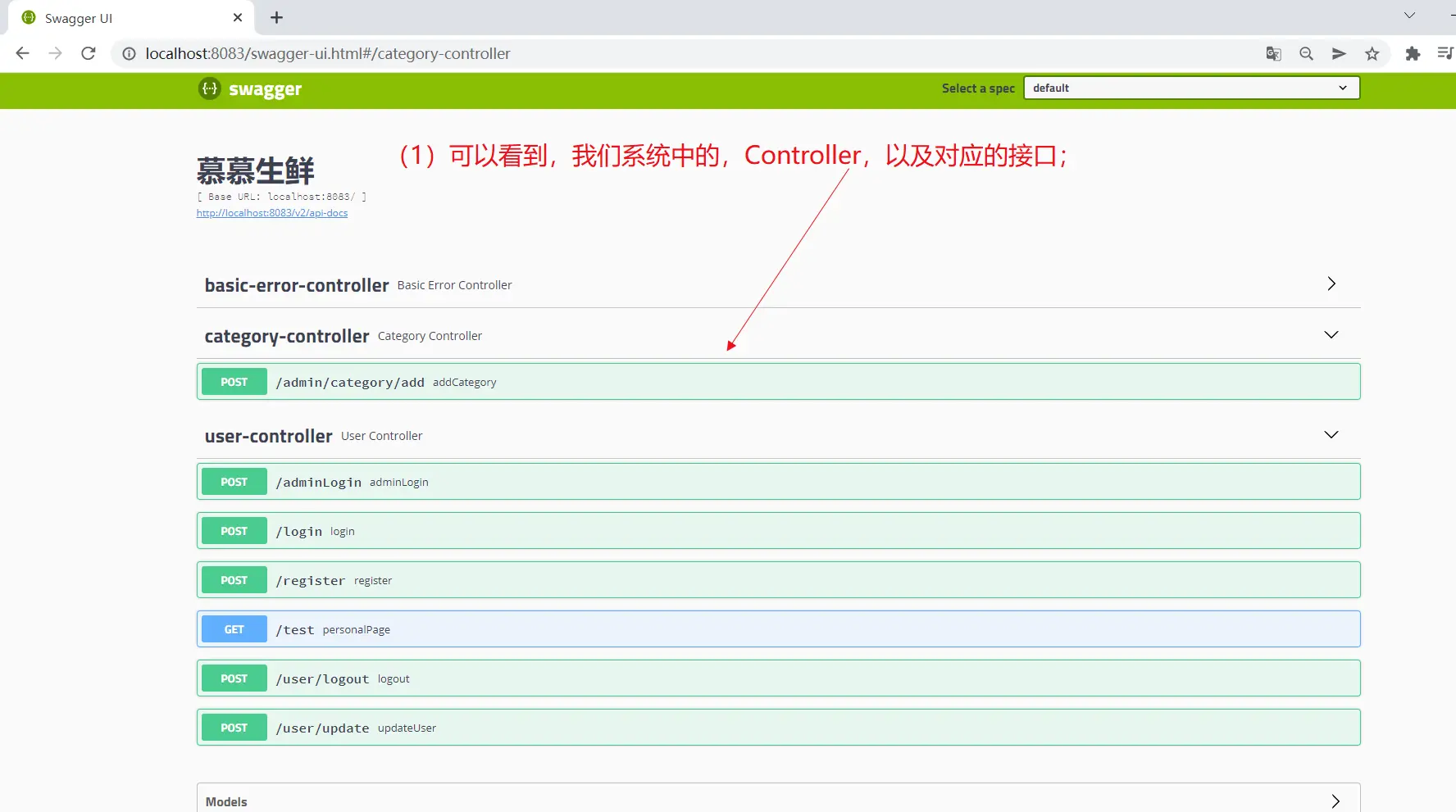Click the updateUser summary text
The width and height of the screenshot is (1456, 812).
pyautogui.click(x=407, y=728)
